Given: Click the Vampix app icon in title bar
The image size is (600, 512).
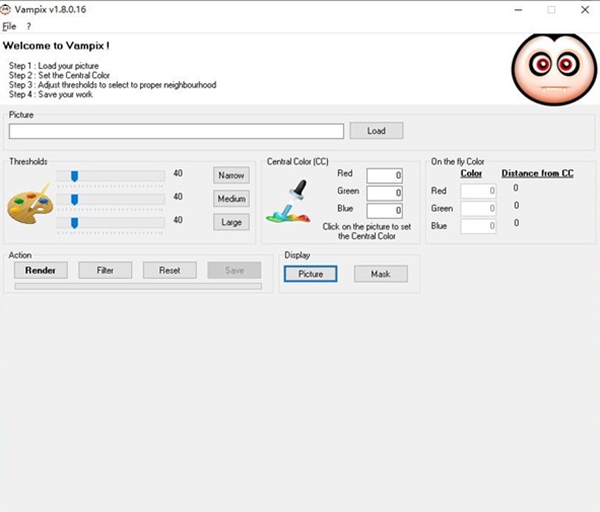Looking at the screenshot, I should point(5,10).
